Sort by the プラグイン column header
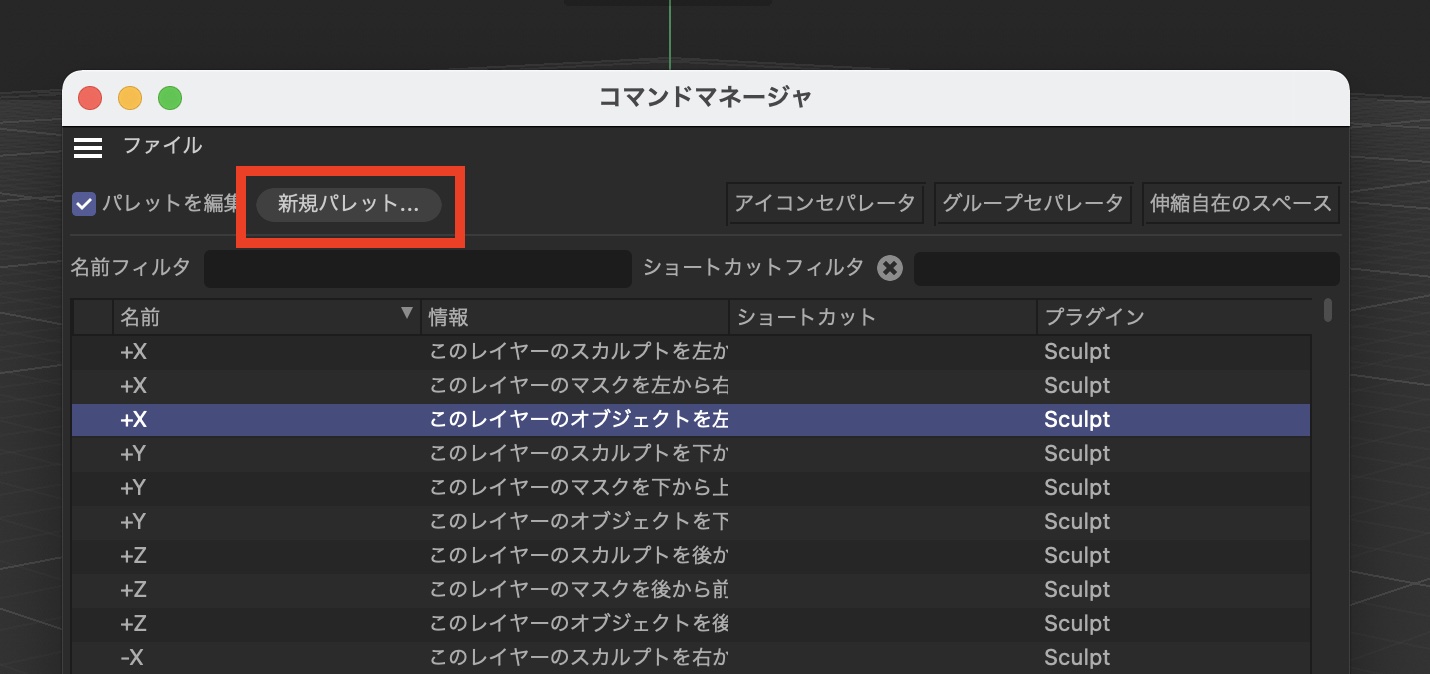 coord(1172,317)
